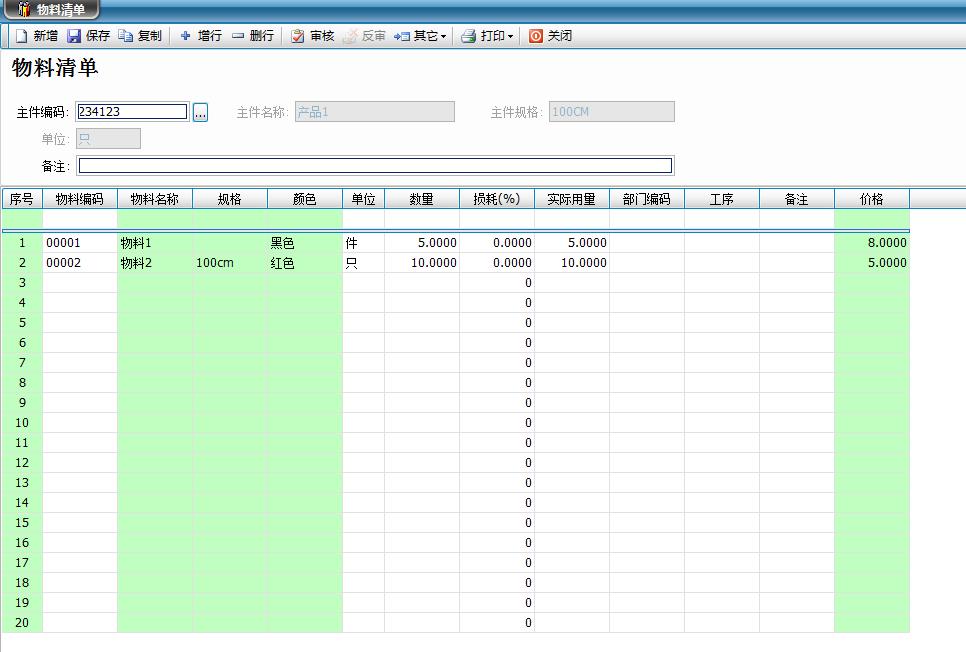The width and height of the screenshot is (966, 652).
Task: Click the 审核 (Audit) icon
Action: (298, 36)
